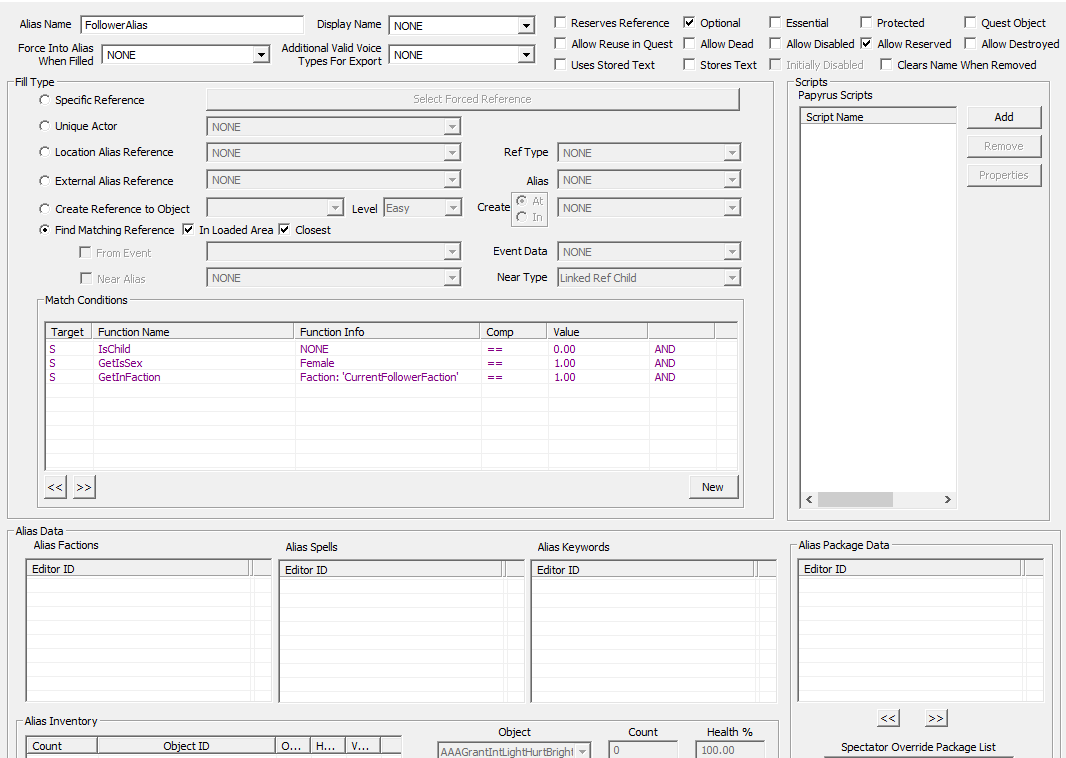Enable Clears Name When Removed

click(886, 64)
